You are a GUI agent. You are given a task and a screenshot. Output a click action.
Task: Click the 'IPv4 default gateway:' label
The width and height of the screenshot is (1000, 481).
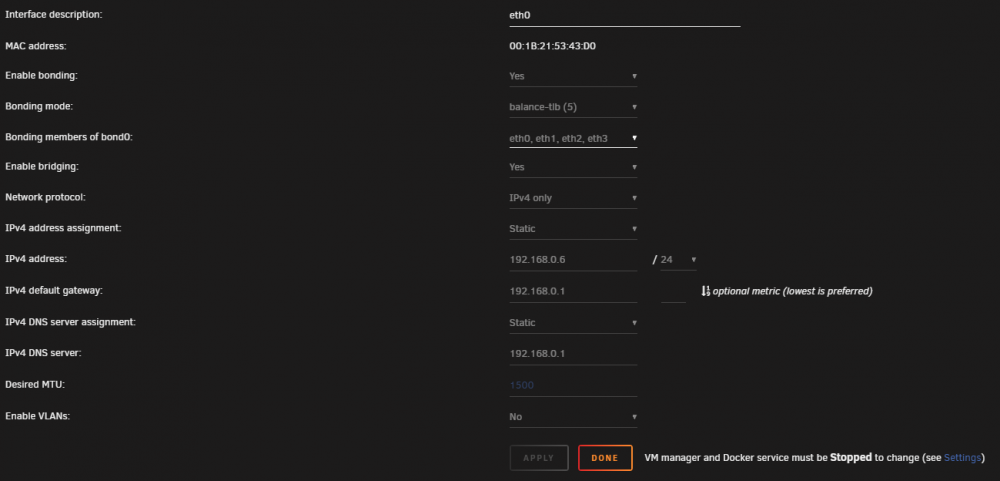pyautogui.click(x=54, y=290)
